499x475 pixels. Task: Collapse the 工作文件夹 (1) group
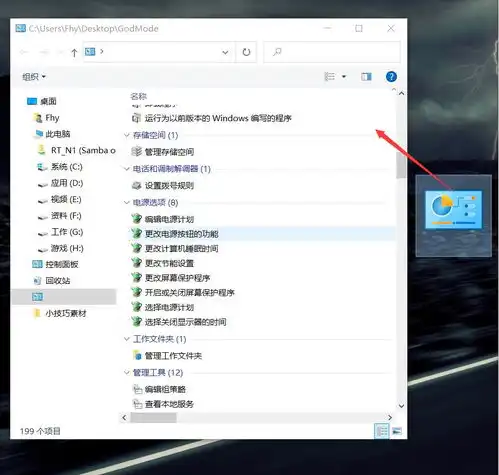(x=127, y=339)
